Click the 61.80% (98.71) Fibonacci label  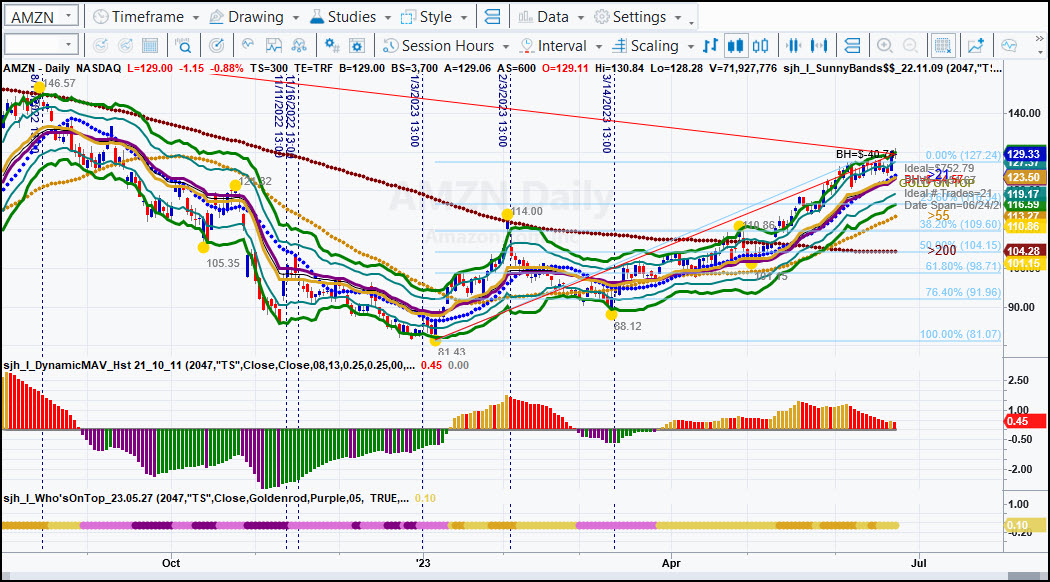click(x=963, y=266)
